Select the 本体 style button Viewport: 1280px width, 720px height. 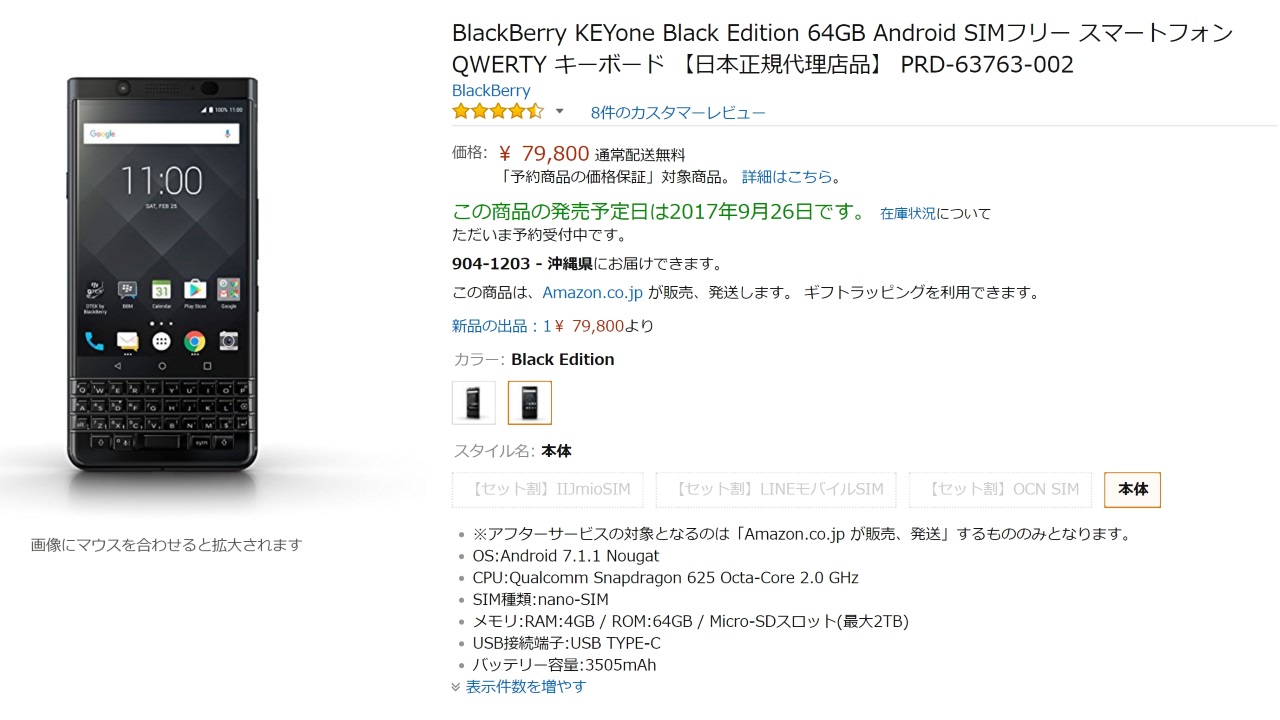[1132, 490]
